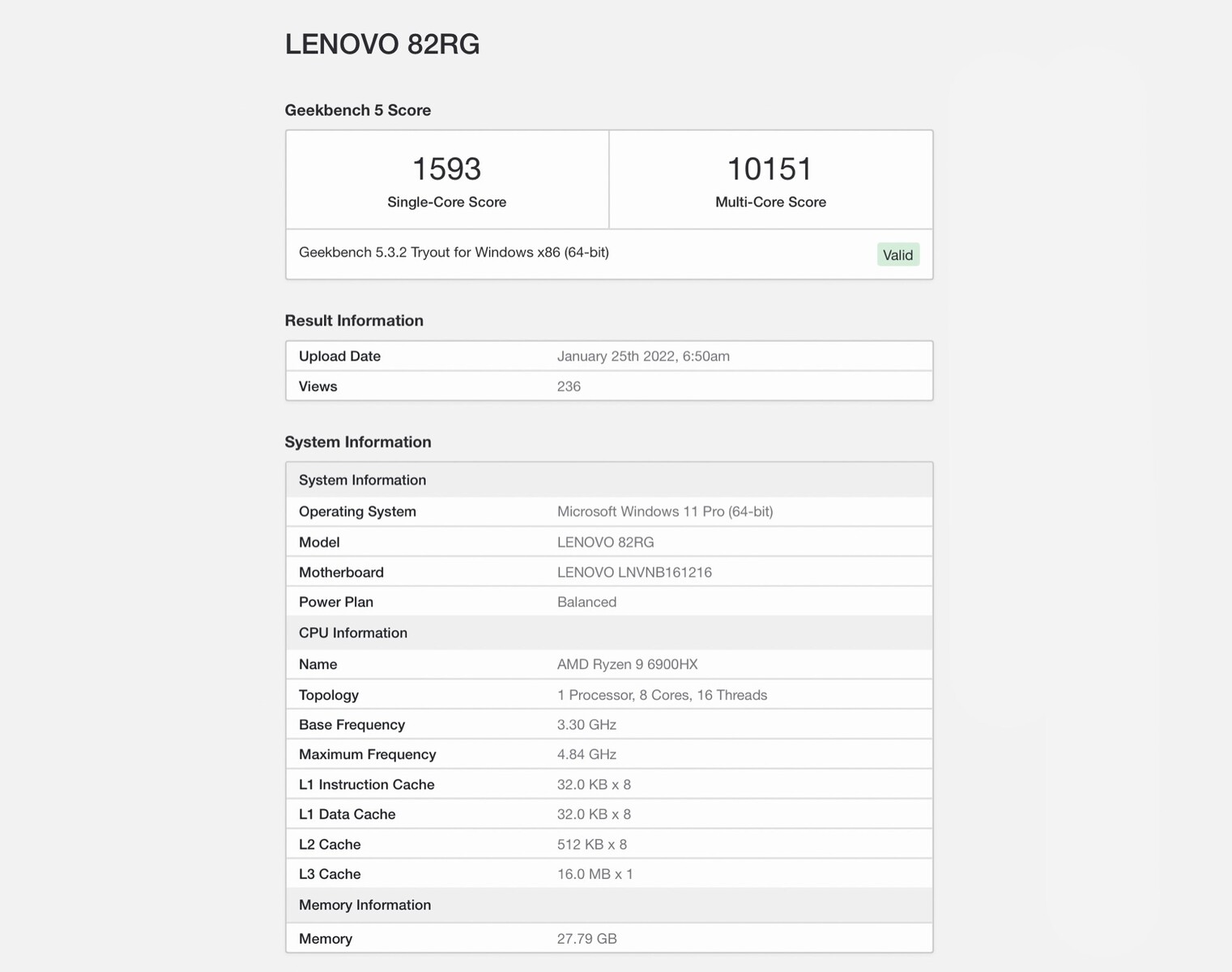Click the Upload Date label
The image size is (1232, 972).
(339, 356)
